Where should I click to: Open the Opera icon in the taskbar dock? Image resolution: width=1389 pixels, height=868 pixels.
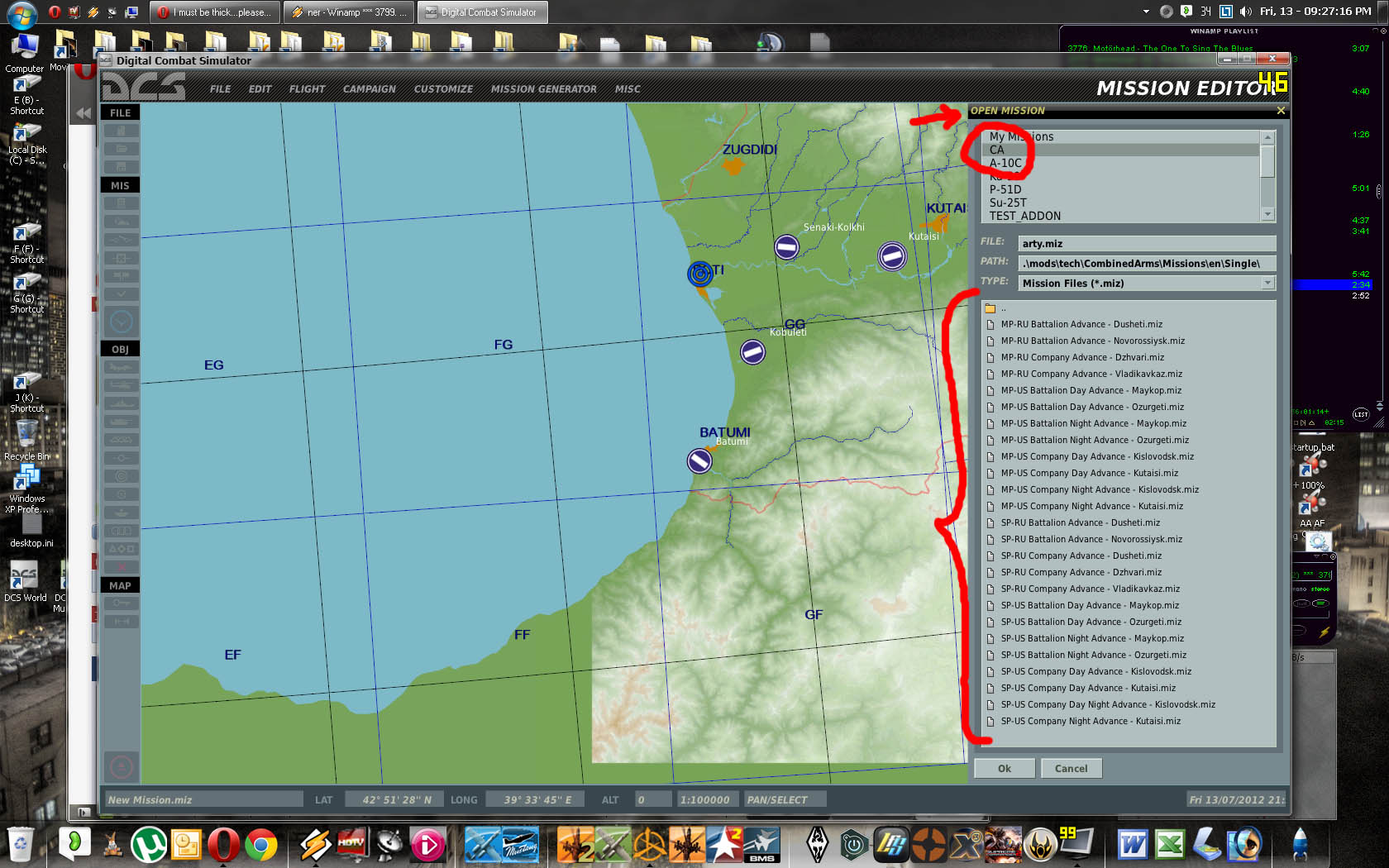[x=223, y=845]
